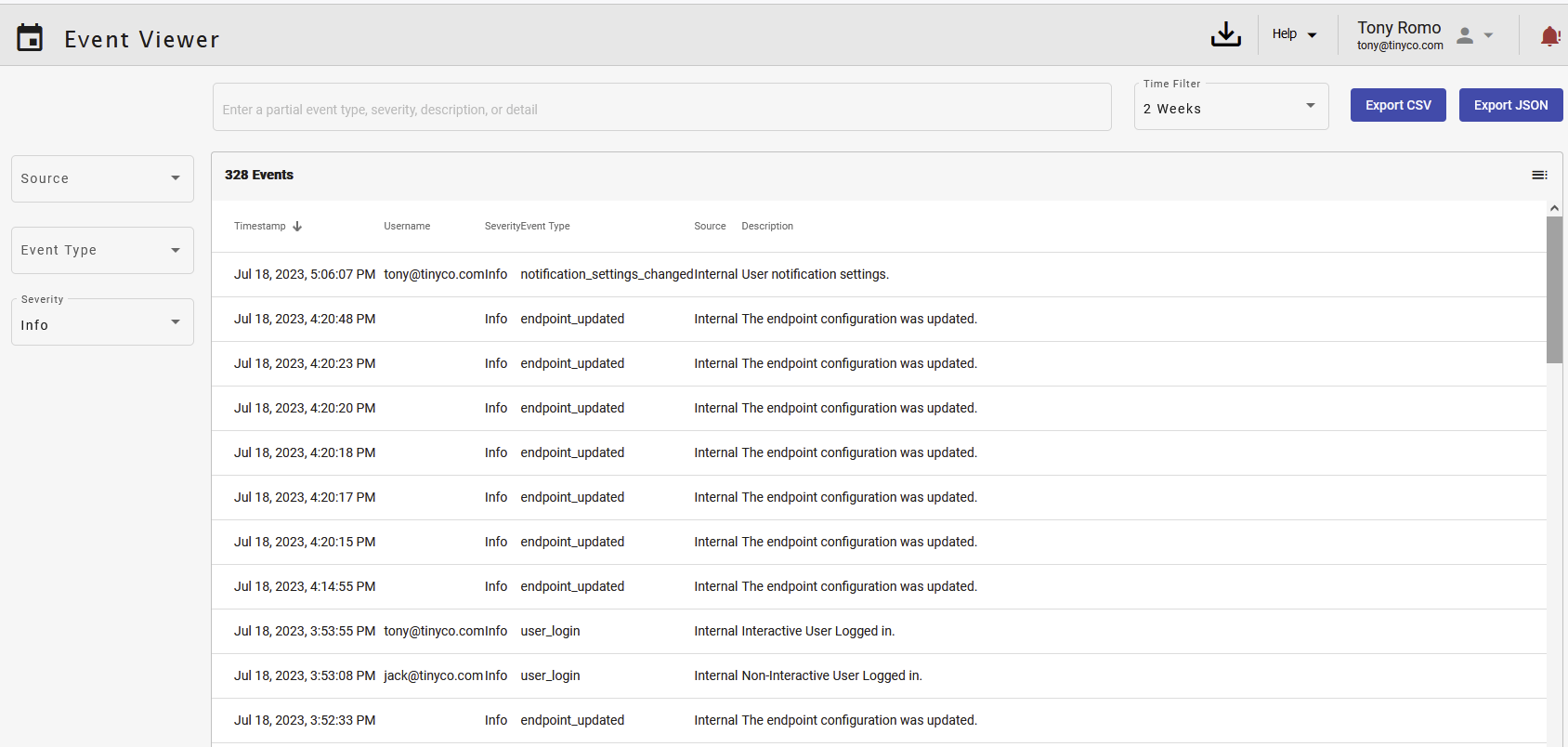Toggle Timestamp sort arrow
Screen dimensions: 1568x747
tap(297, 226)
